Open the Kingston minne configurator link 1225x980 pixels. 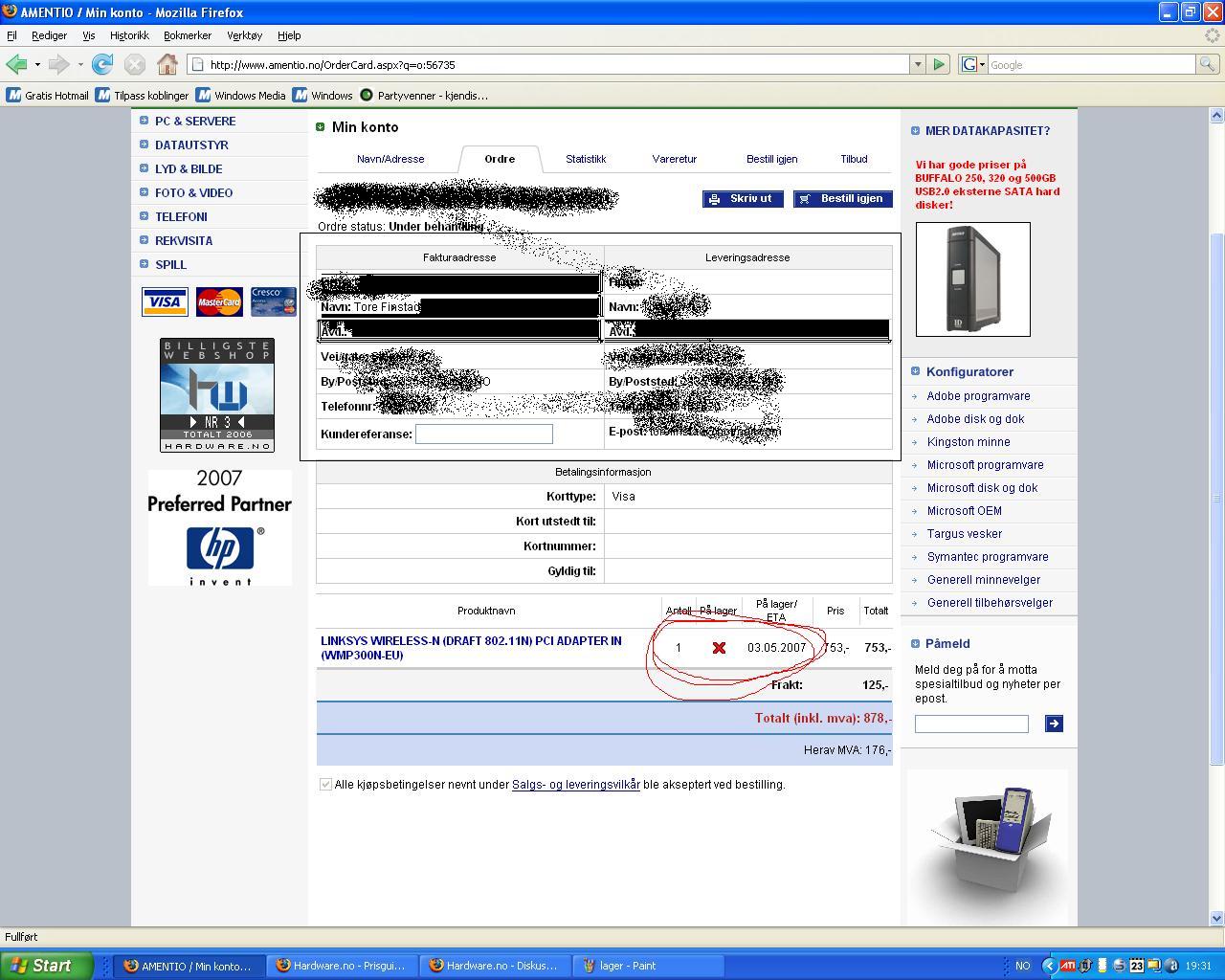pyautogui.click(x=969, y=442)
